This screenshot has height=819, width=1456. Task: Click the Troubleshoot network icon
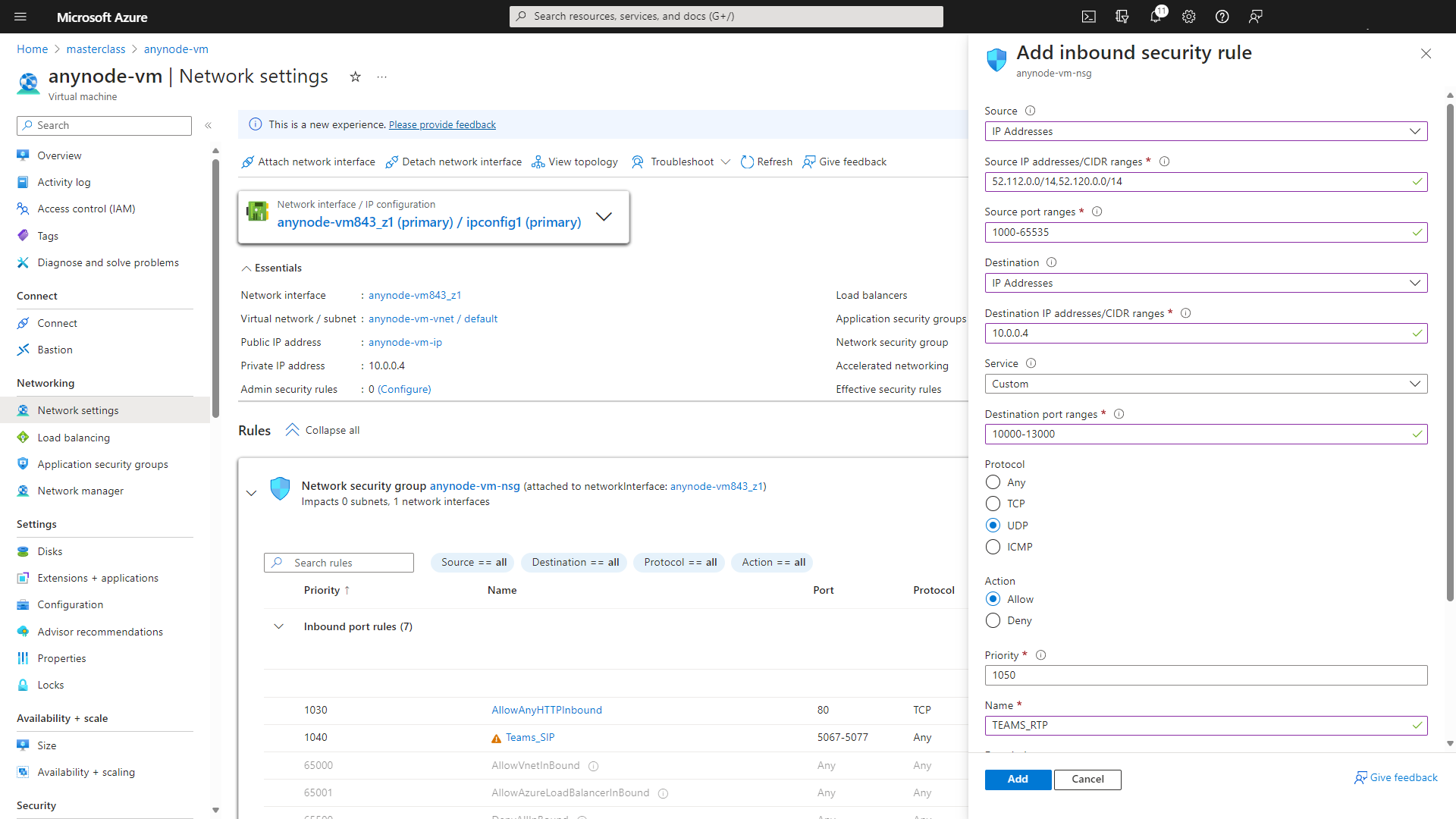click(639, 161)
